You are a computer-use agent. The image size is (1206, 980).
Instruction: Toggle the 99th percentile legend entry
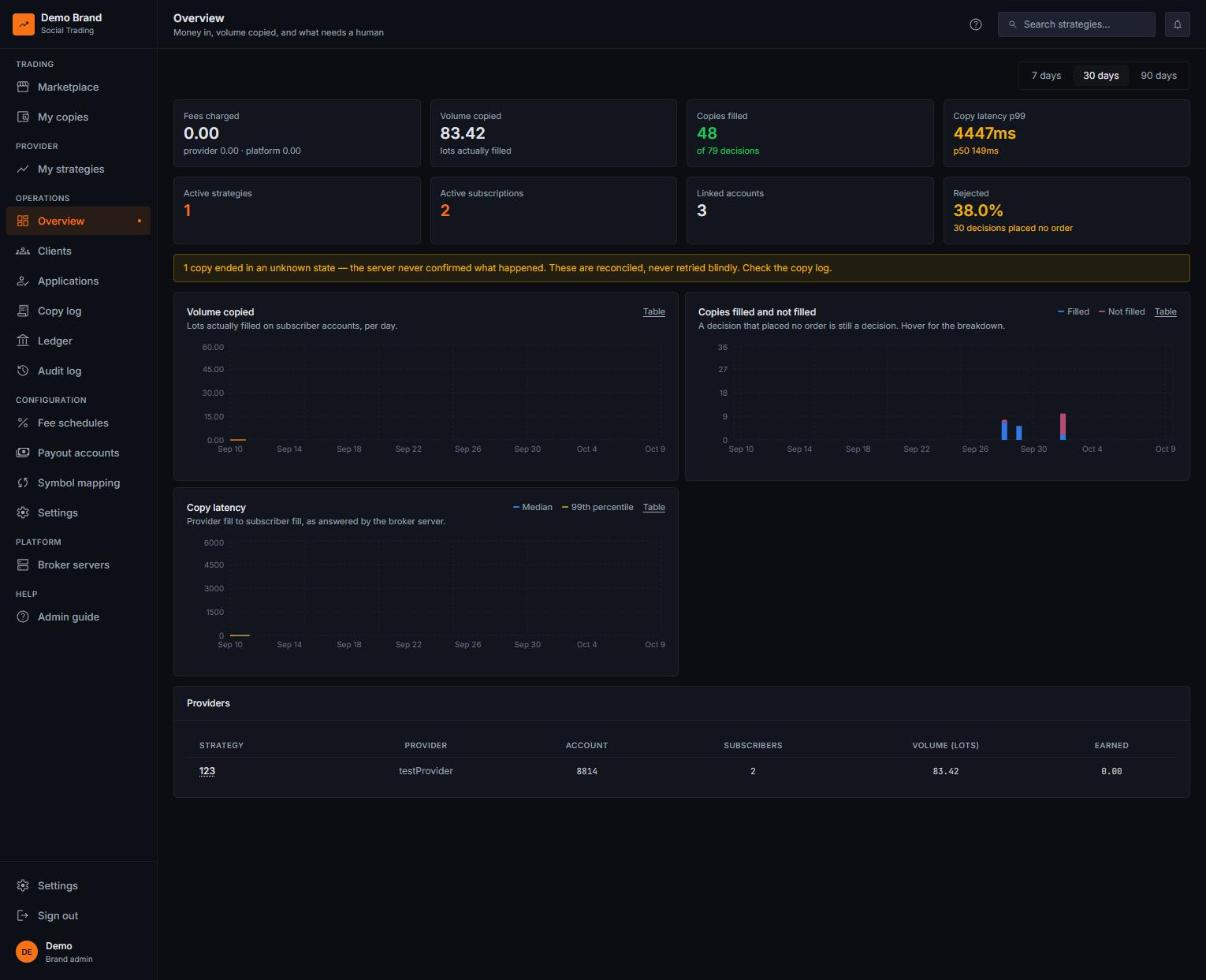click(597, 507)
